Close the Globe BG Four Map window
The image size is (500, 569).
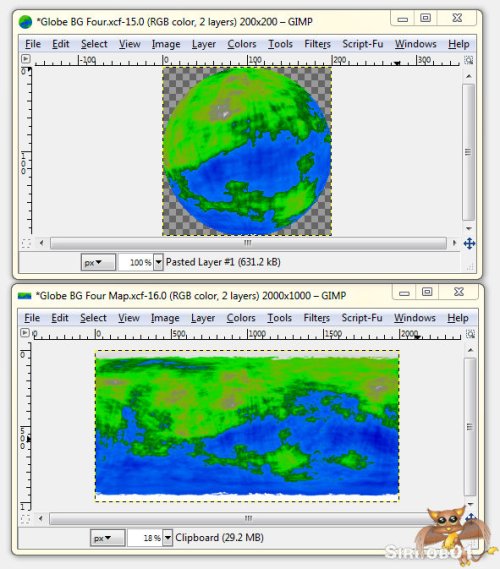click(x=459, y=292)
